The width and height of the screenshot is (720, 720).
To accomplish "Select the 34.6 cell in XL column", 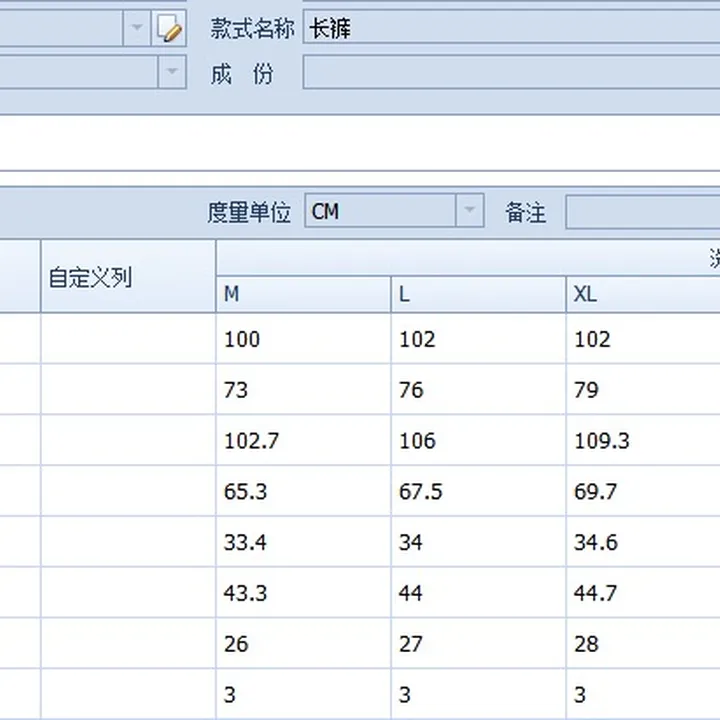I will coord(642,543).
